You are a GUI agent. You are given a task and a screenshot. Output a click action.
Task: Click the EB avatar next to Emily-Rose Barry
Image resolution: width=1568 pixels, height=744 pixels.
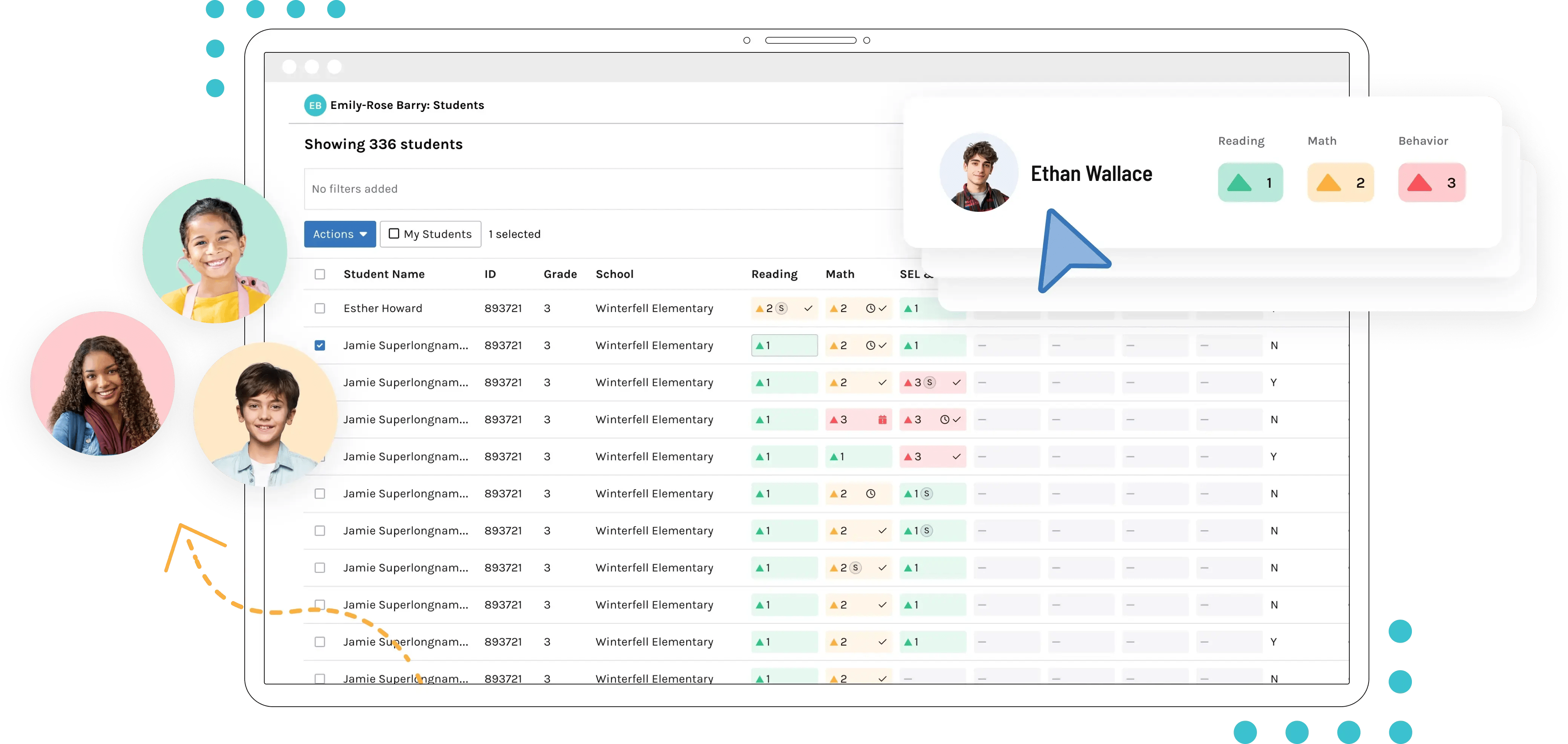pyautogui.click(x=315, y=105)
